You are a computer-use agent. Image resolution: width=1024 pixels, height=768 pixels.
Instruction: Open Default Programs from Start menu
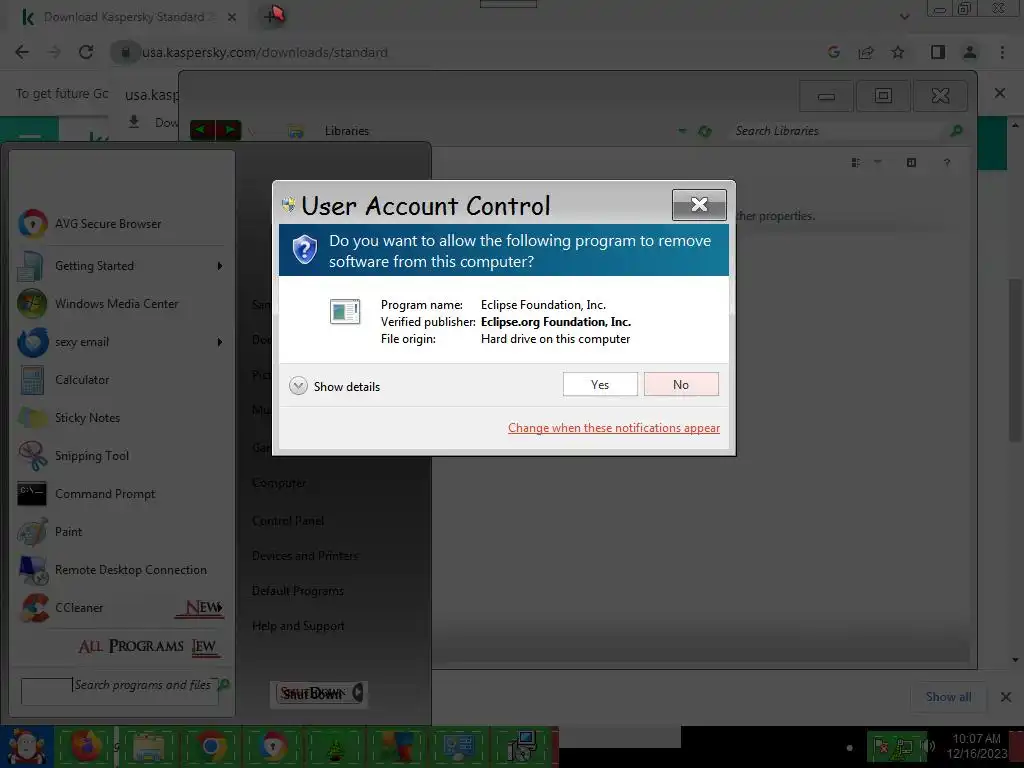click(298, 590)
